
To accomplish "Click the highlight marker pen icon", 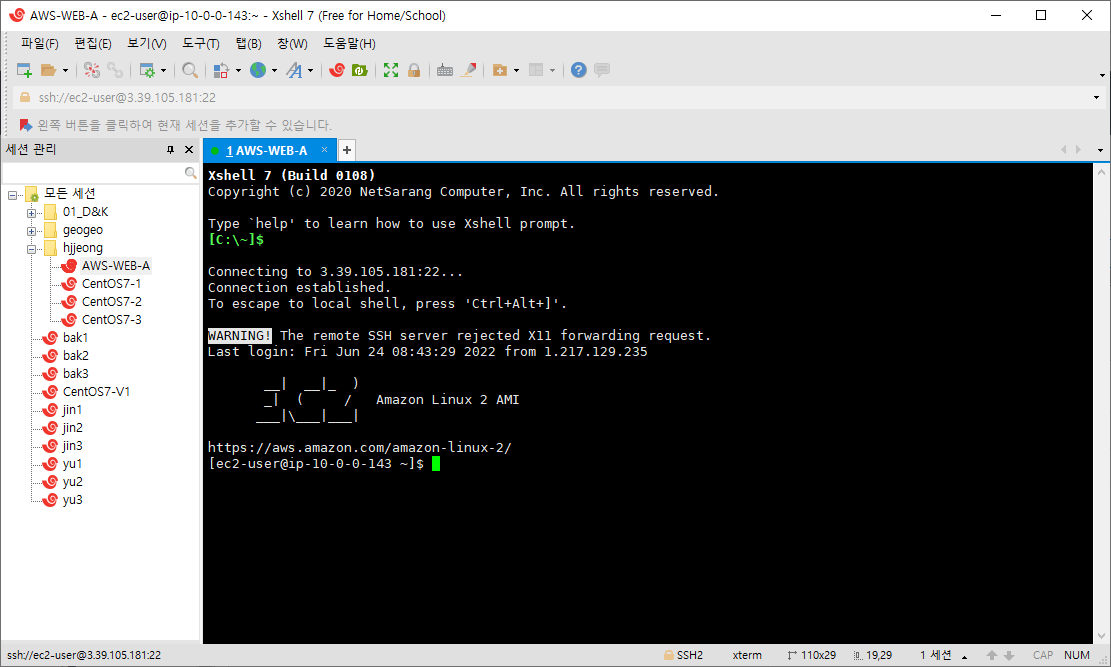I will point(468,70).
